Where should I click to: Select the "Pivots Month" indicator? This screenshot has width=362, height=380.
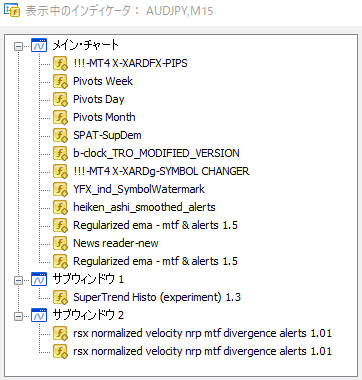coord(104,117)
